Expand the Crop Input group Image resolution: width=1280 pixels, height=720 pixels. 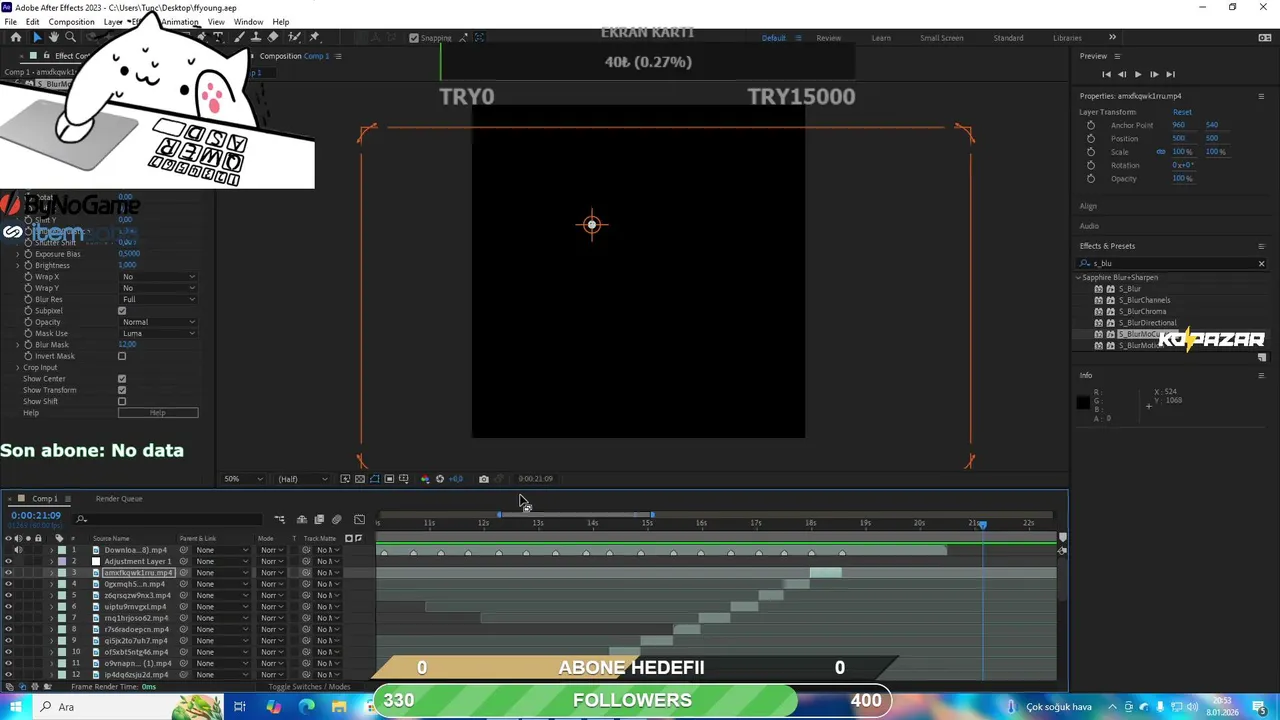click(17, 367)
